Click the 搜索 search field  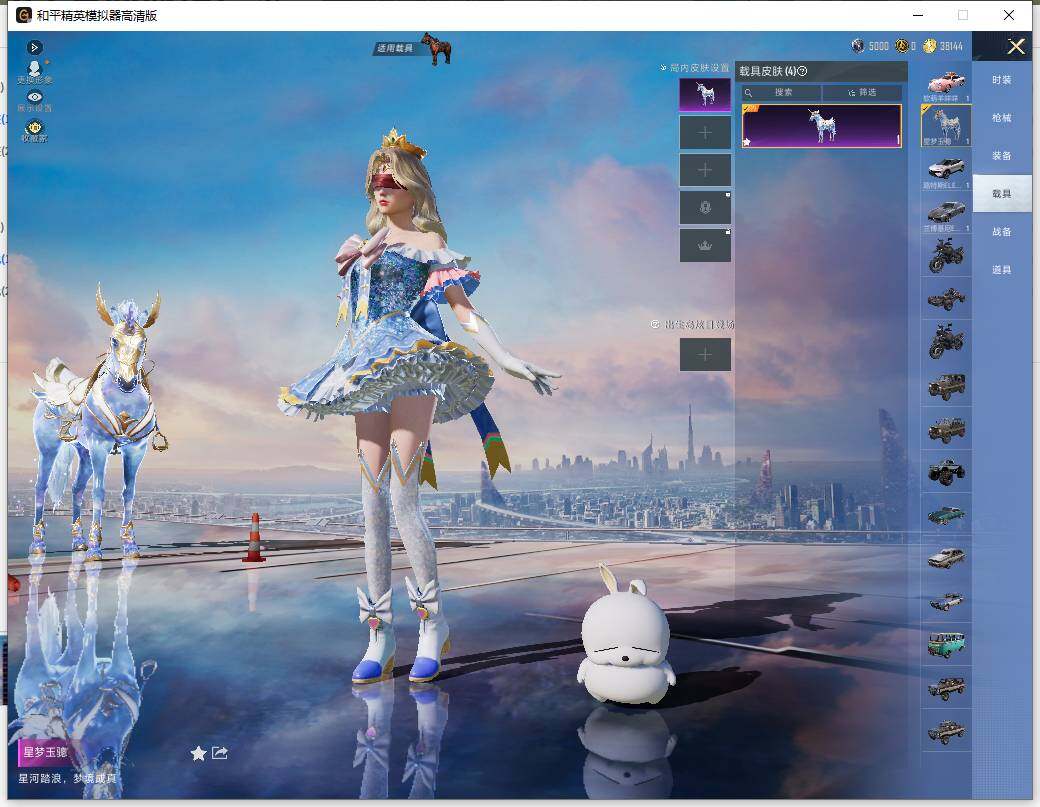coord(781,92)
